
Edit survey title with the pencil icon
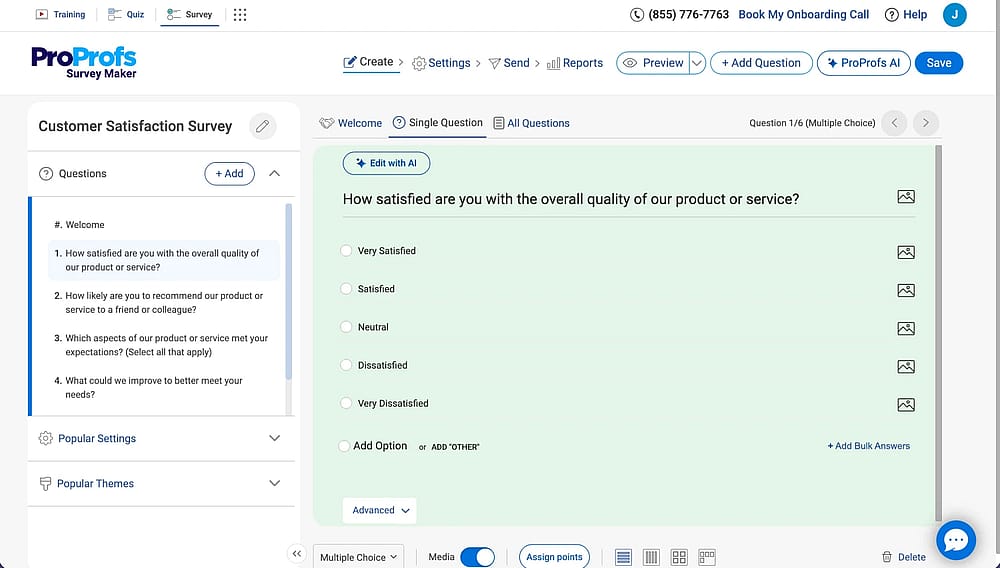pos(262,126)
